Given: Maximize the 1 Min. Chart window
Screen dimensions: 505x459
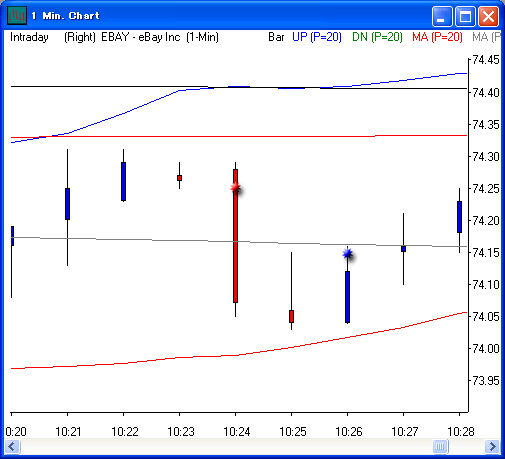Looking at the screenshot, I should coord(465,16).
